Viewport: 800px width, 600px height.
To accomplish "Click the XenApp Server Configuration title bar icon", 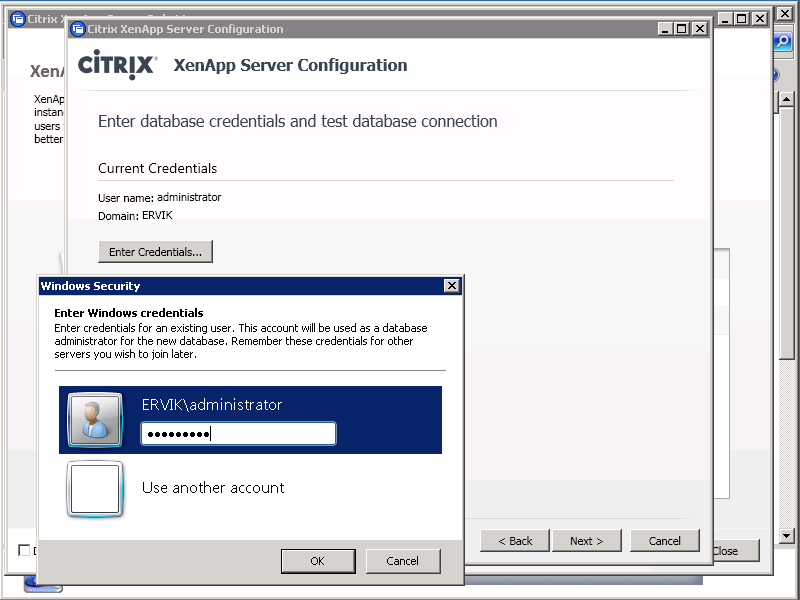I will [78, 29].
